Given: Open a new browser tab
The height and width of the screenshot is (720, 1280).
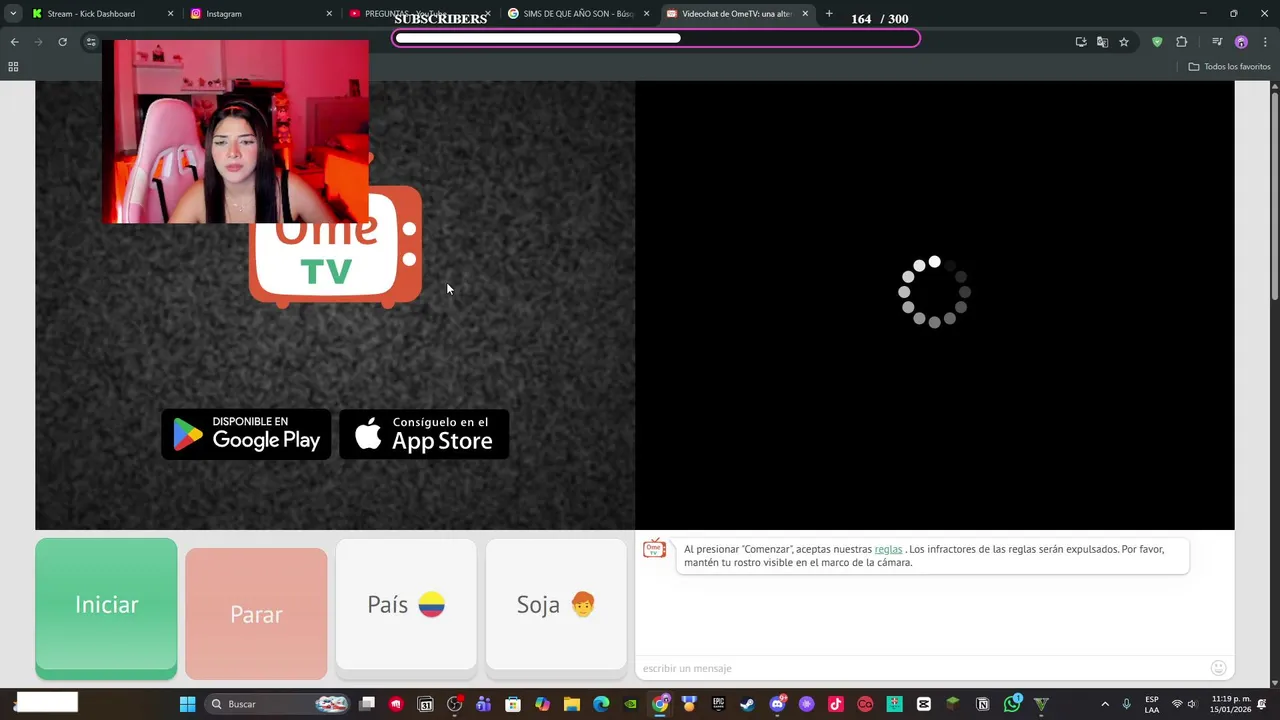Looking at the screenshot, I should click(x=829, y=14).
